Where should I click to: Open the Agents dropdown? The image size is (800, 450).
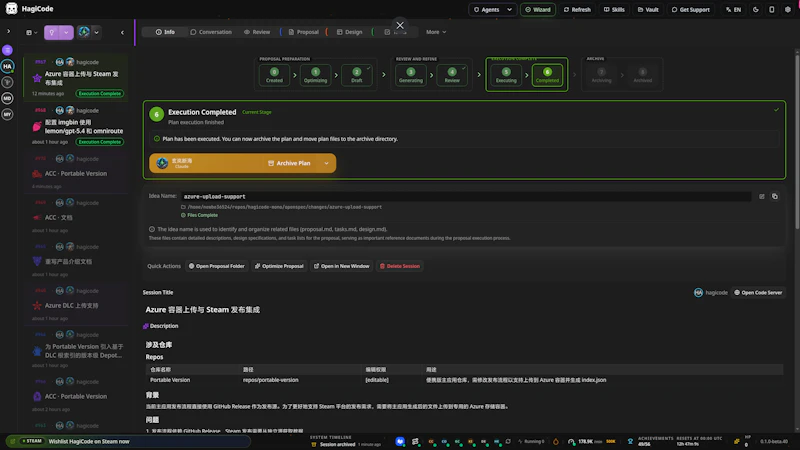[492, 9]
